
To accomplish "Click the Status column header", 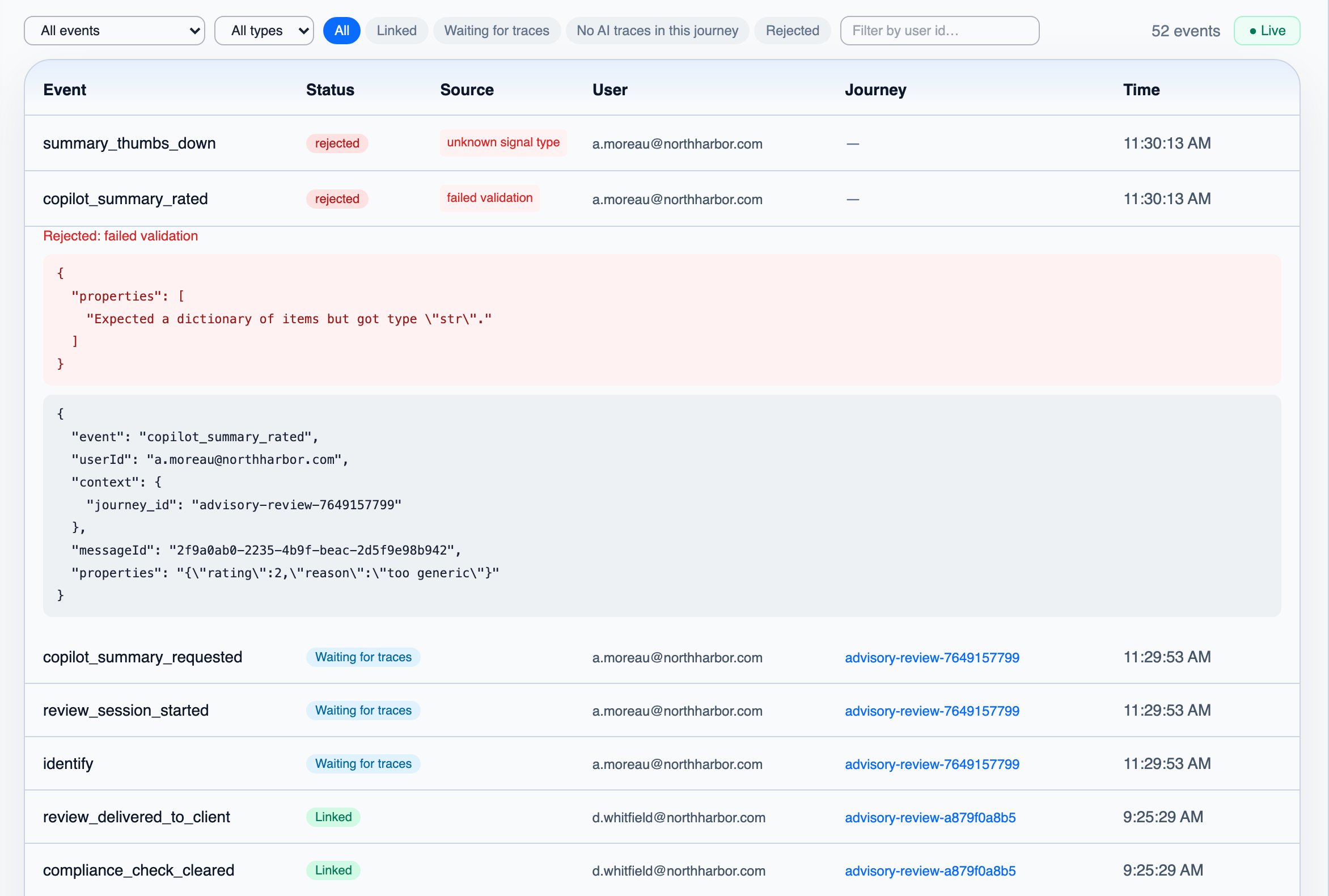I will click(x=330, y=90).
